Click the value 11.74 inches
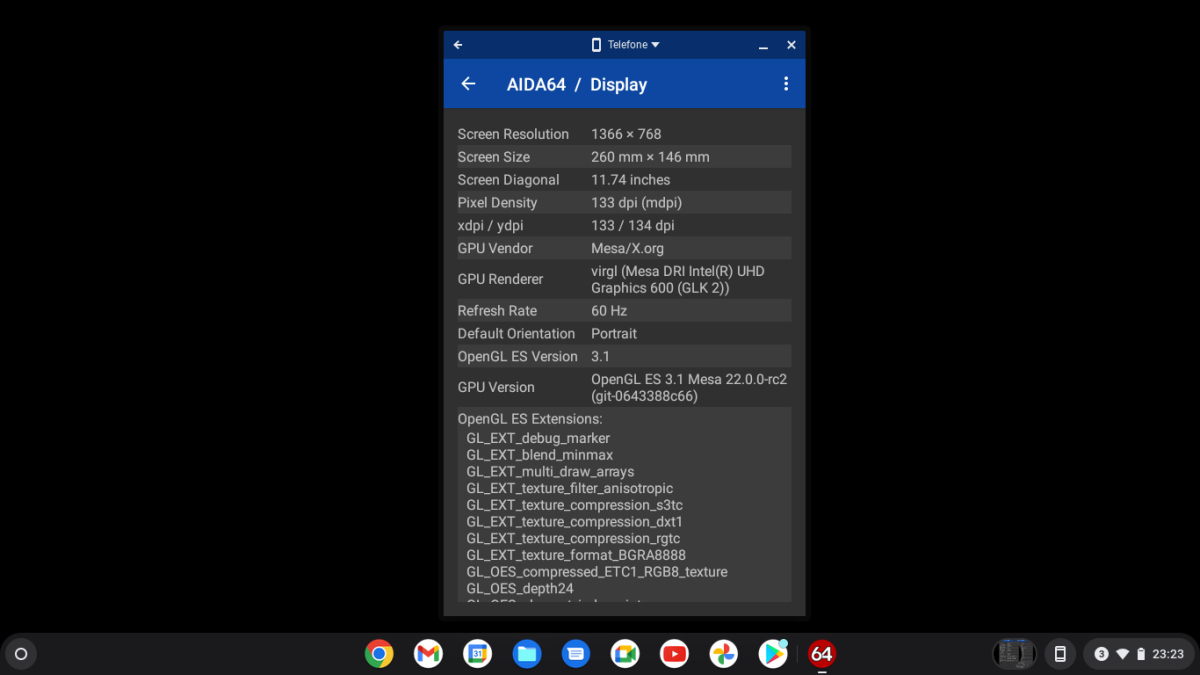The height and width of the screenshot is (675, 1200). 631,180
